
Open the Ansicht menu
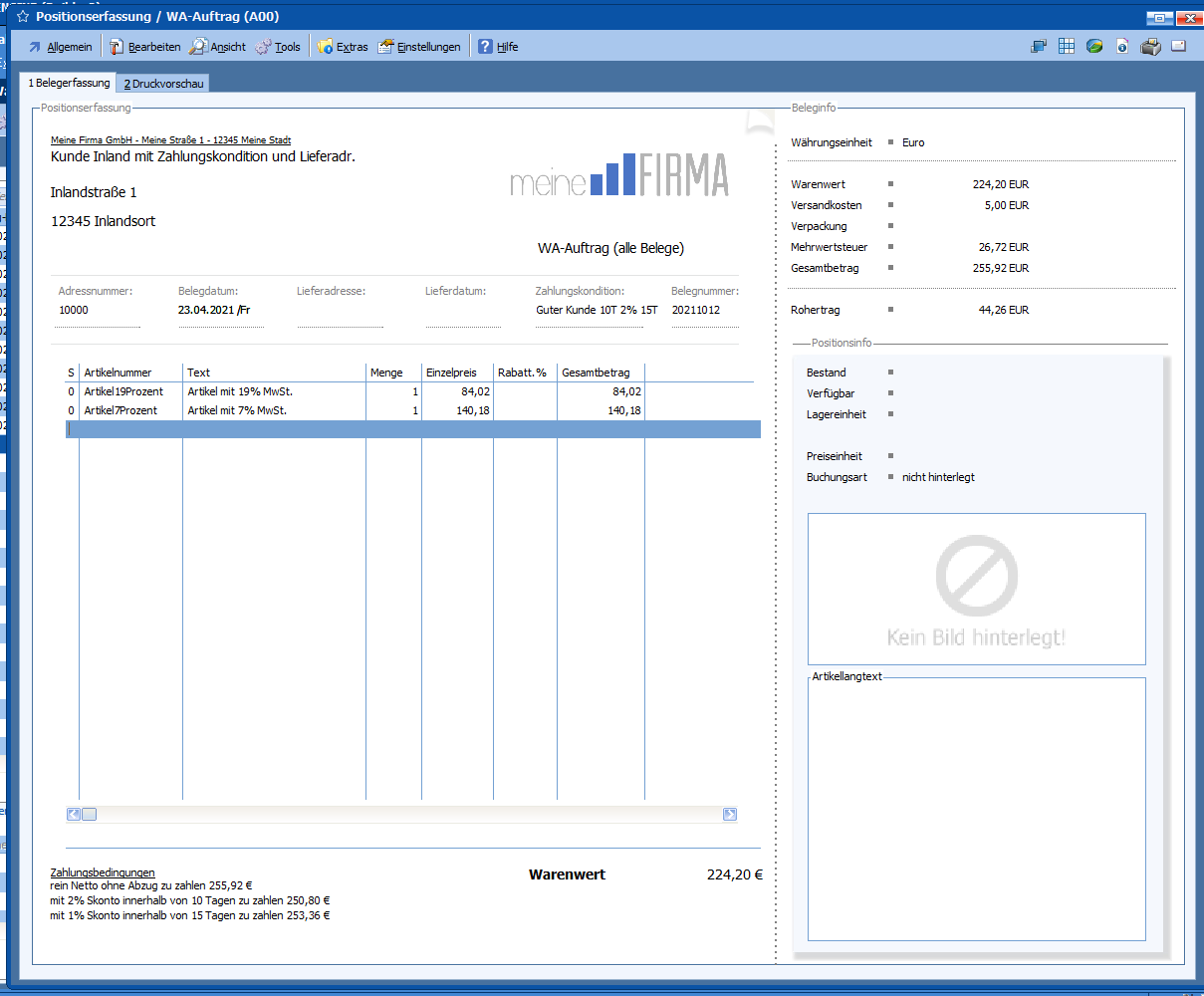pos(218,47)
